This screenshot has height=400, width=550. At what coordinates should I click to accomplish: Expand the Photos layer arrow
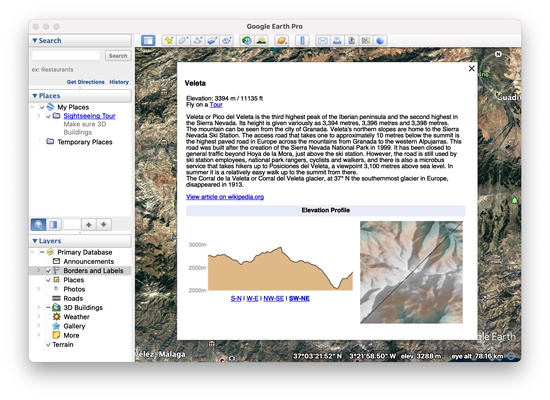click(x=39, y=289)
